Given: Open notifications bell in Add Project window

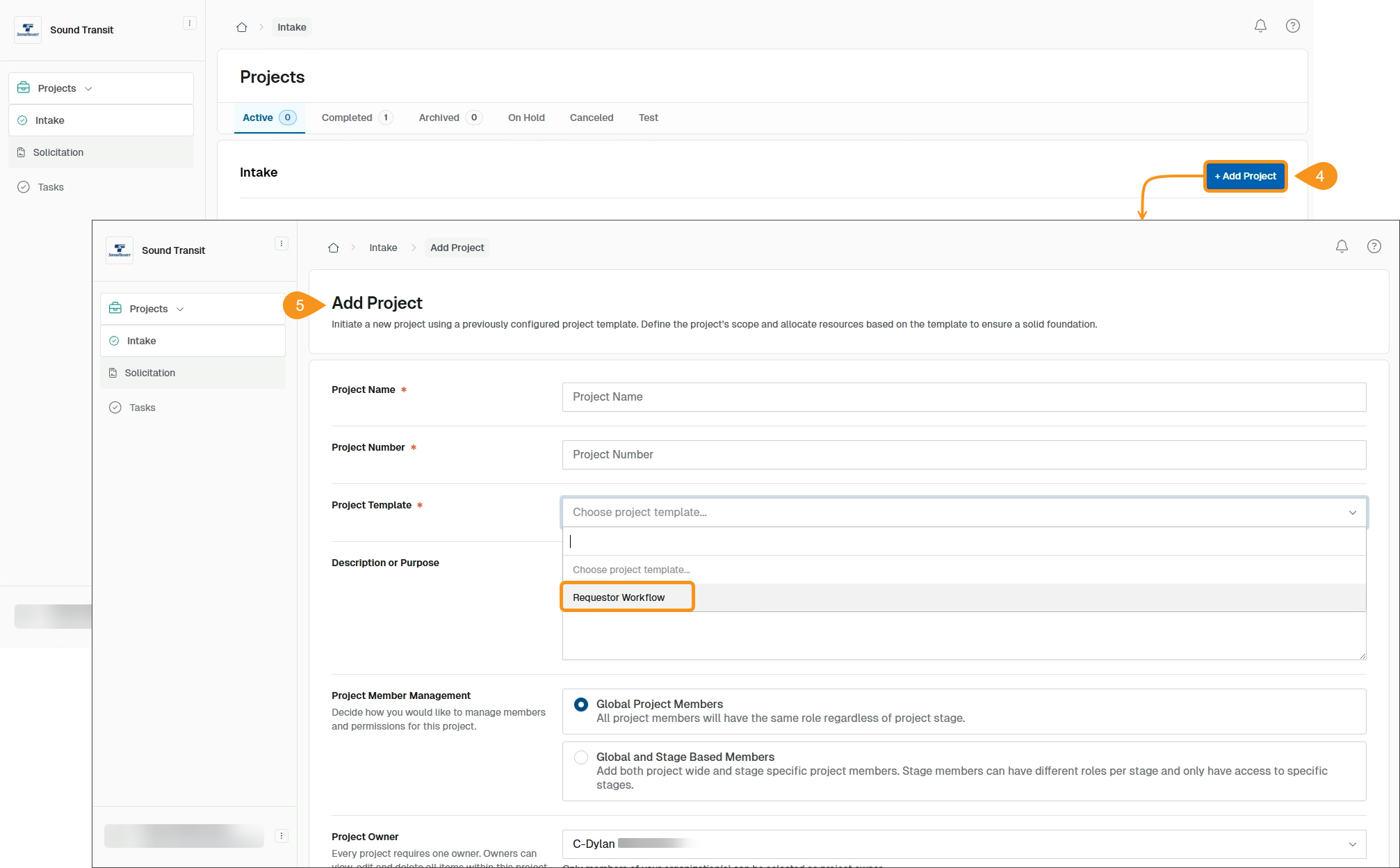Looking at the screenshot, I should tap(1342, 246).
